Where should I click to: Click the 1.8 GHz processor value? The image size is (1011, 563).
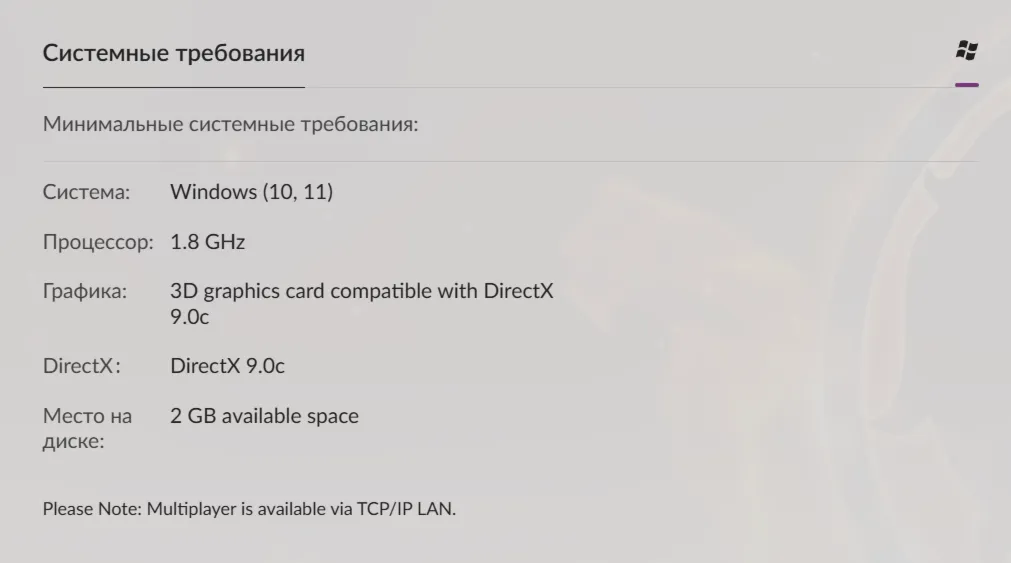(208, 242)
